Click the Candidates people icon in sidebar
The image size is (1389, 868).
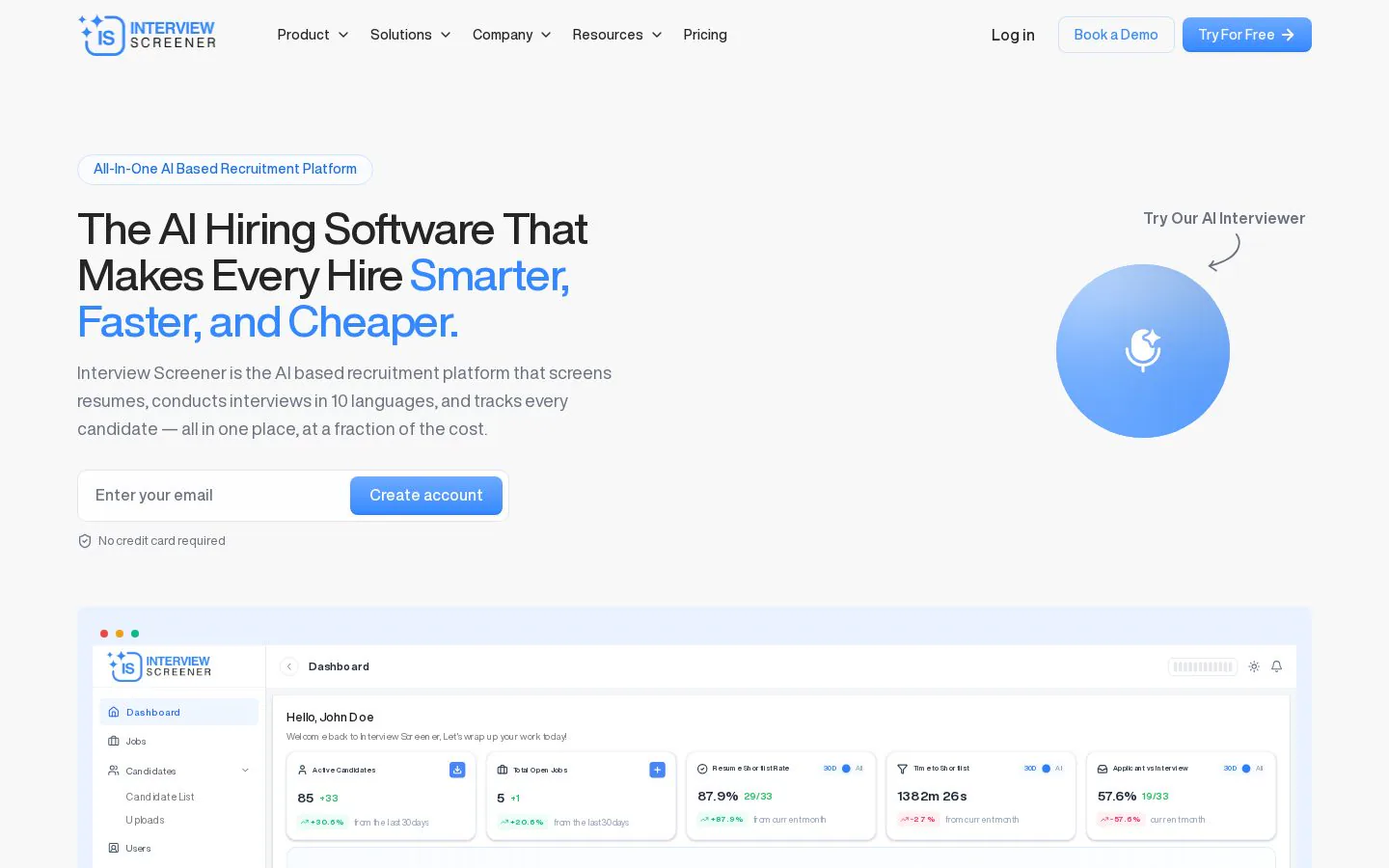(x=114, y=771)
